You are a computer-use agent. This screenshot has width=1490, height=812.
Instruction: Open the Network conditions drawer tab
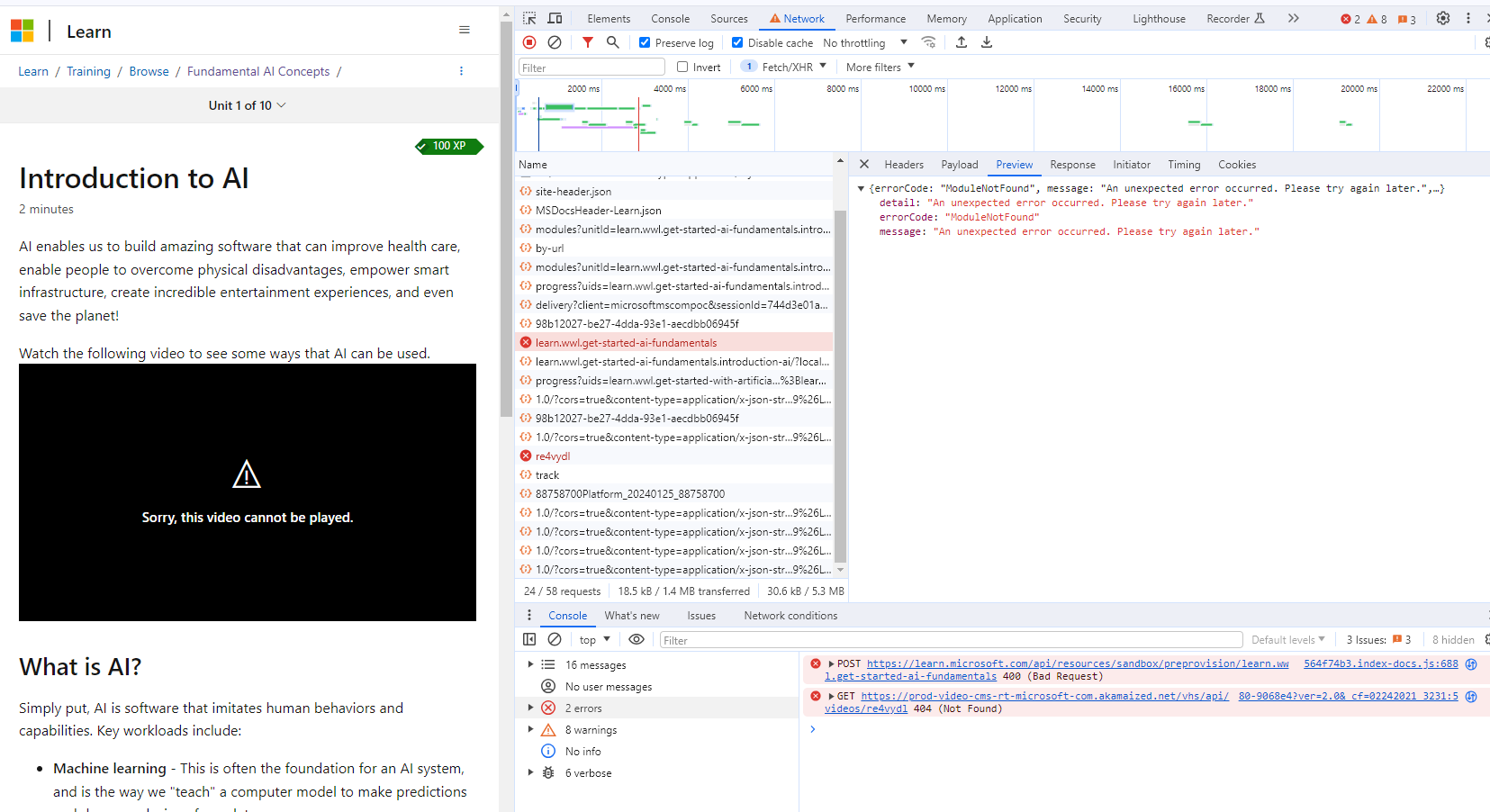tap(790, 616)
